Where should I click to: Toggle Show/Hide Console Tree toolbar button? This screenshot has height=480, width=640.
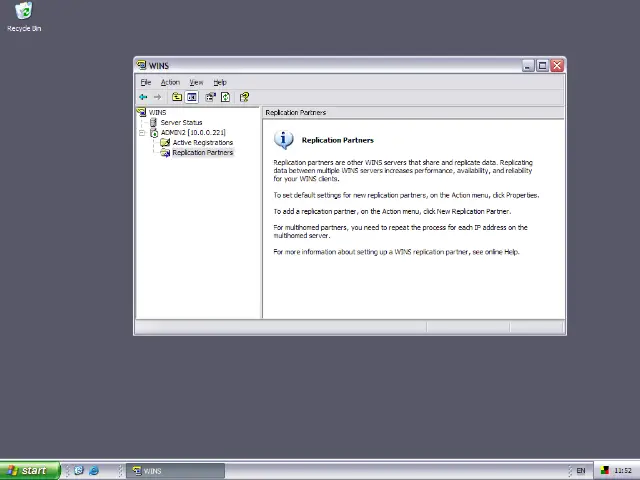click(191, 97)
